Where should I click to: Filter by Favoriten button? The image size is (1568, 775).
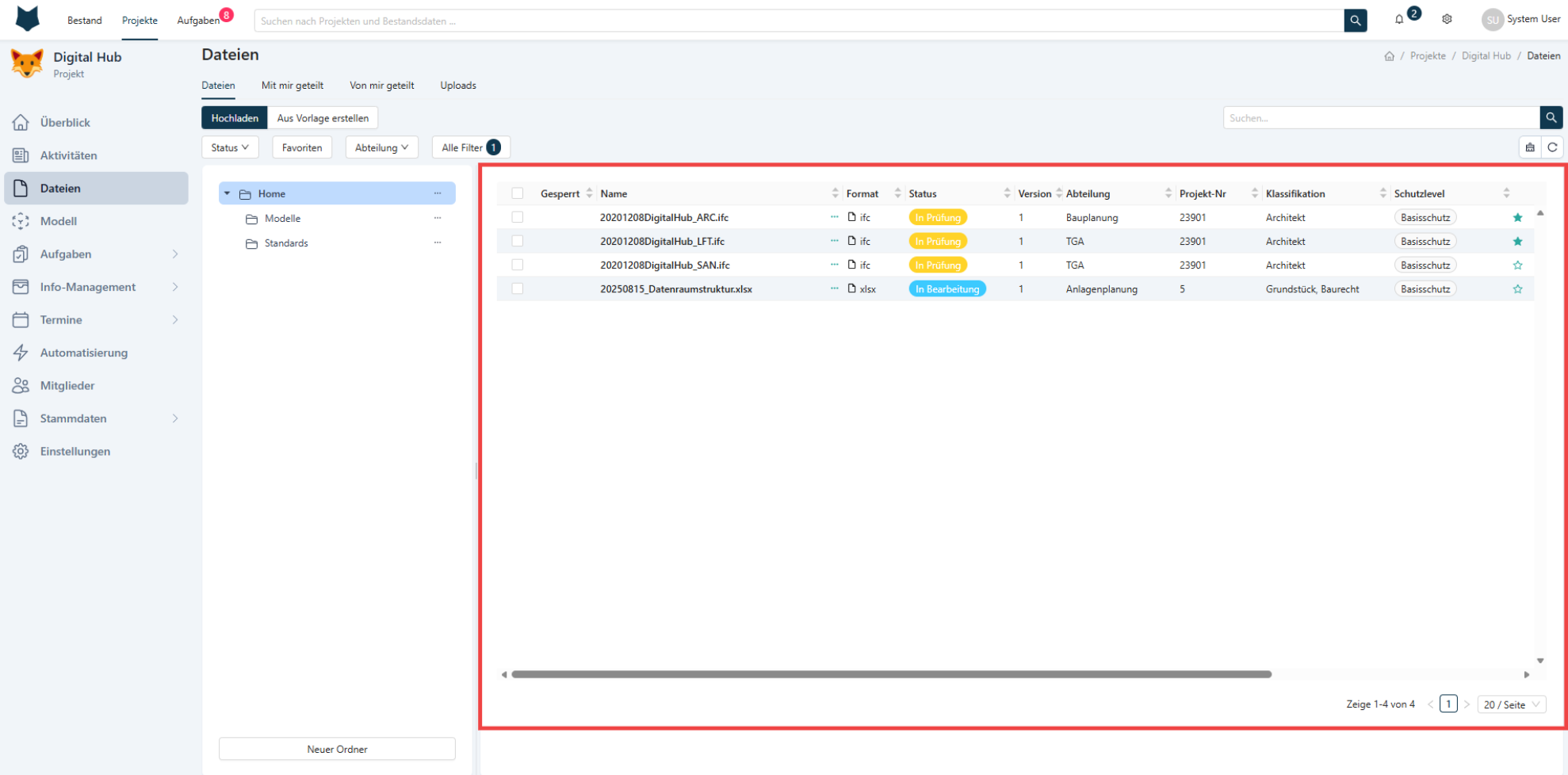pos(302,147)
